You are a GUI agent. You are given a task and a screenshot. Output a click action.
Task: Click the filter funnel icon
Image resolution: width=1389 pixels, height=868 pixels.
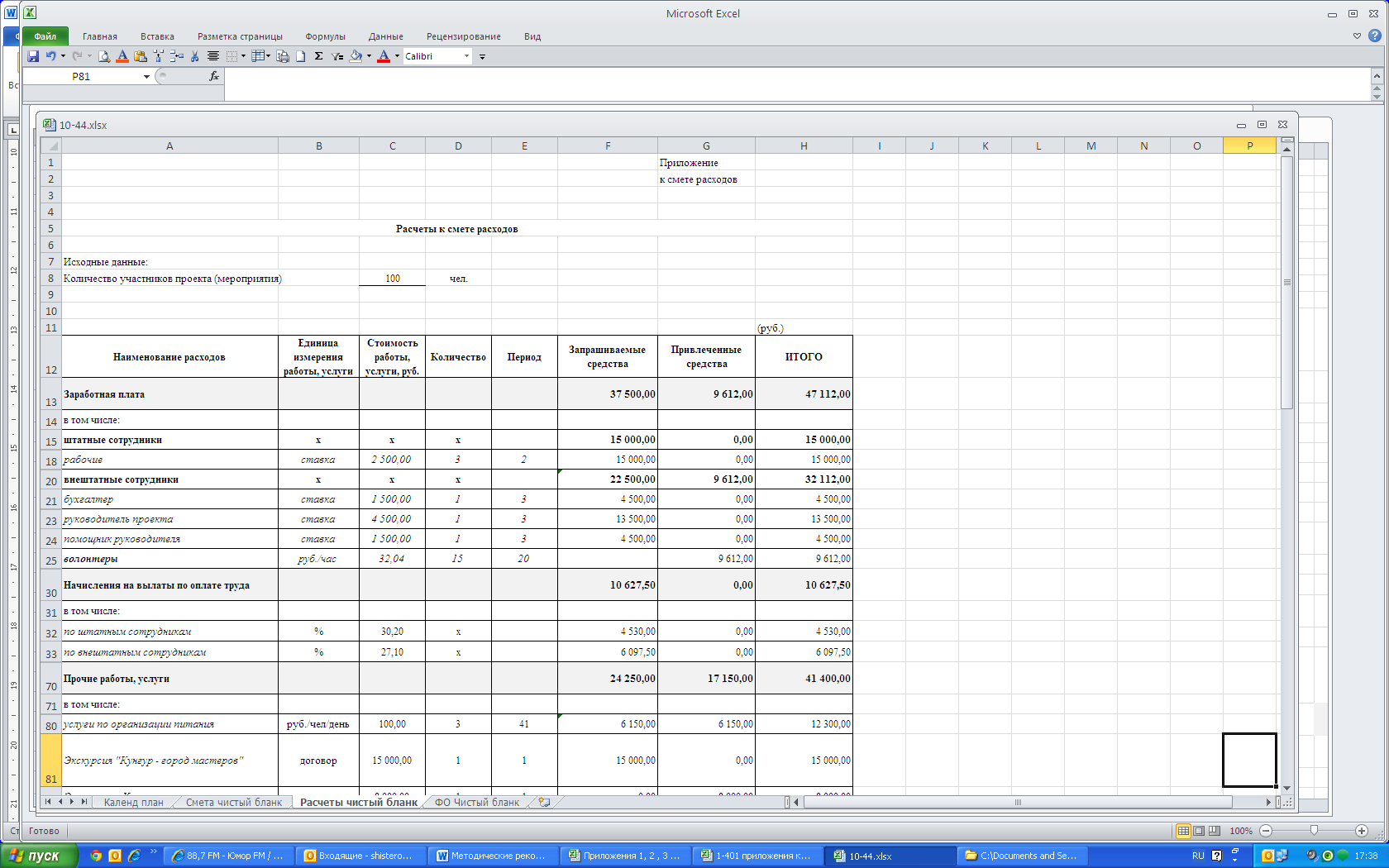337,56
